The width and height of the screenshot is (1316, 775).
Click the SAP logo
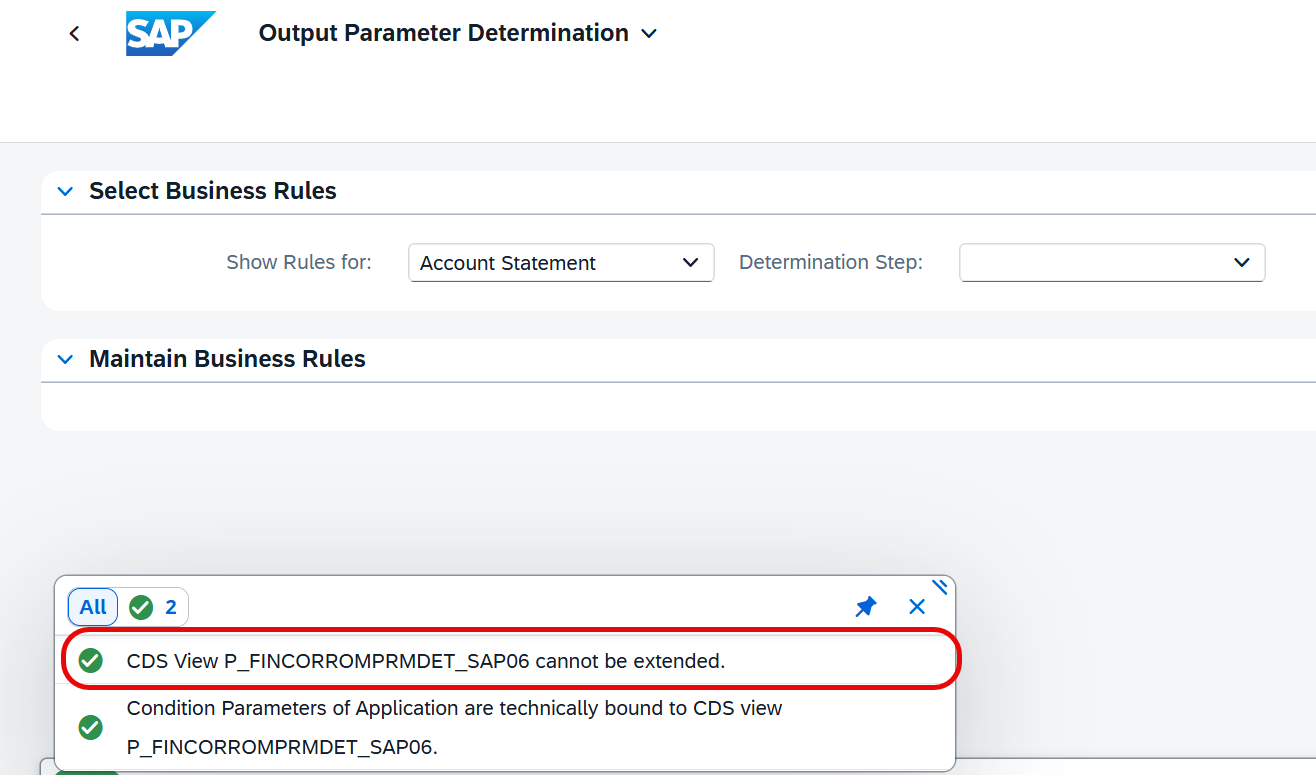click(x=171, y=33)
